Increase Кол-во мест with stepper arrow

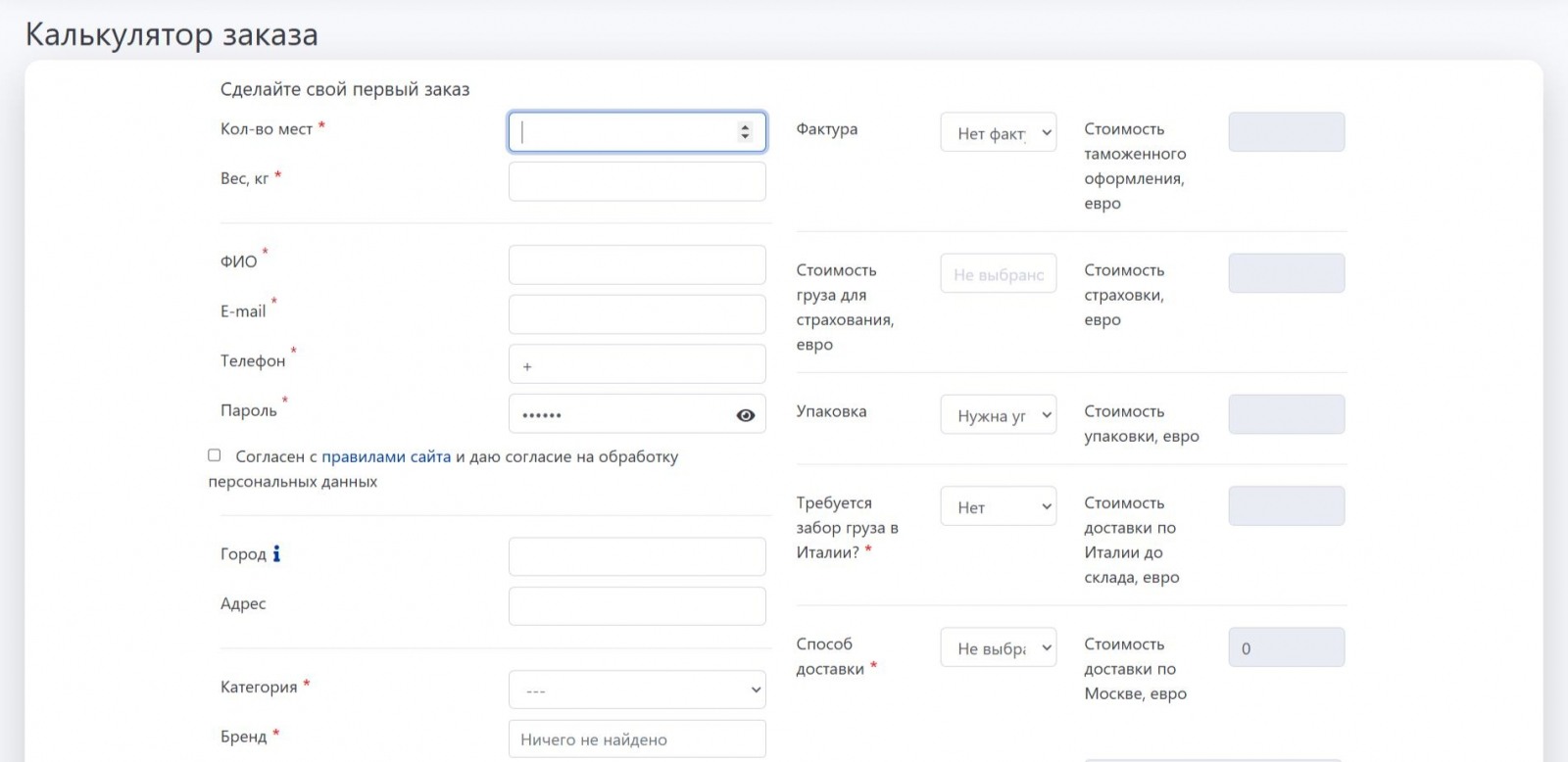point(745,126)
